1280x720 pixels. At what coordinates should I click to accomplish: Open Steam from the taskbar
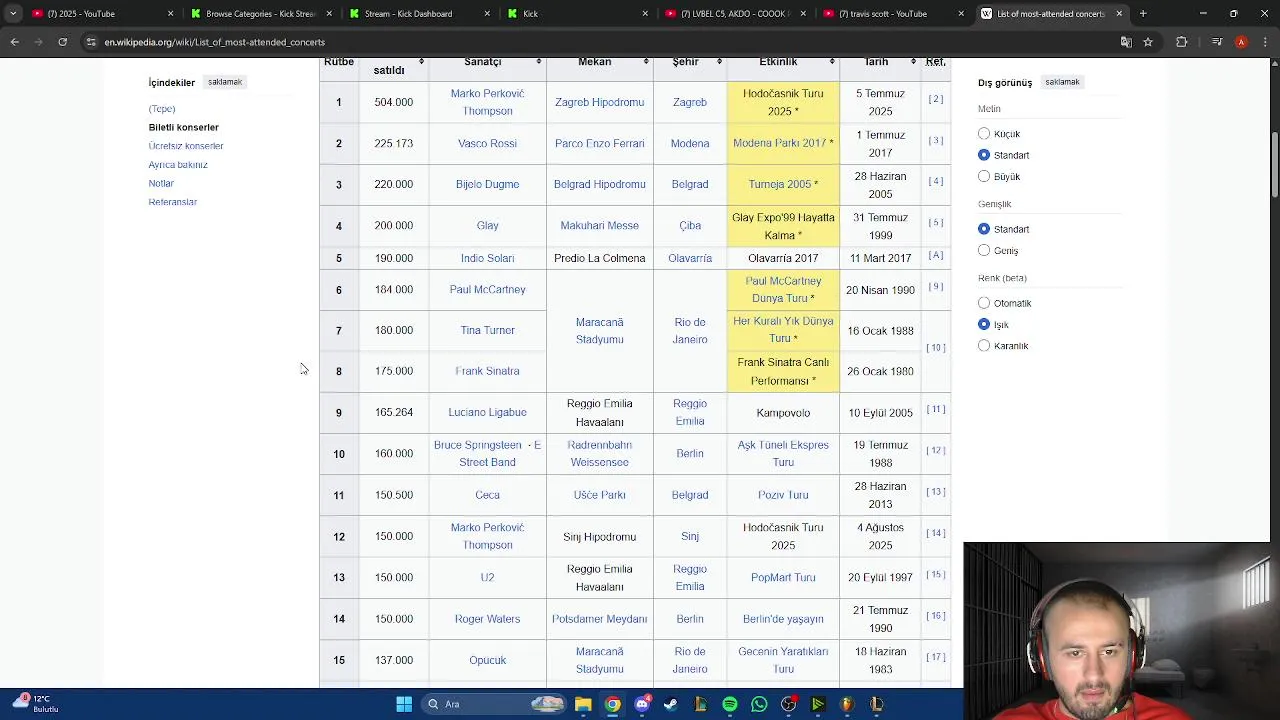pyautogui.click(x=671, y=704)
